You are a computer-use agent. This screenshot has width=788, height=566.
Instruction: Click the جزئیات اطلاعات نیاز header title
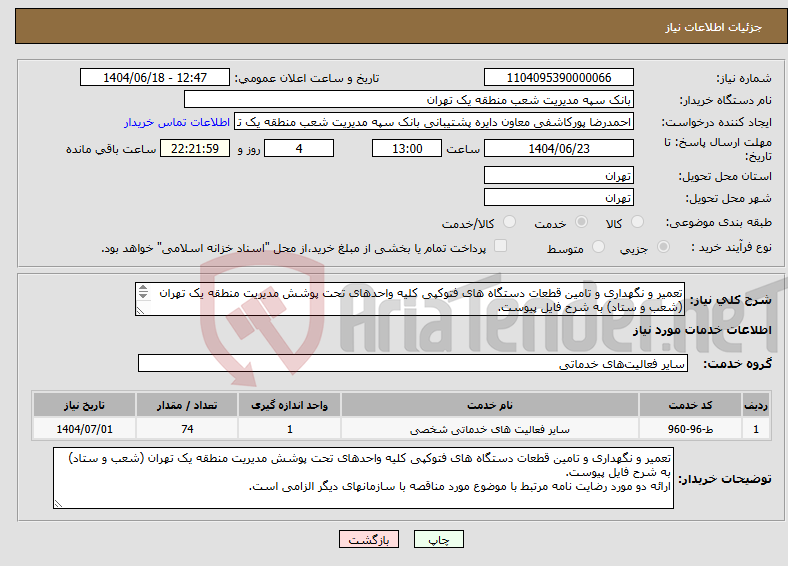point(713,27)
